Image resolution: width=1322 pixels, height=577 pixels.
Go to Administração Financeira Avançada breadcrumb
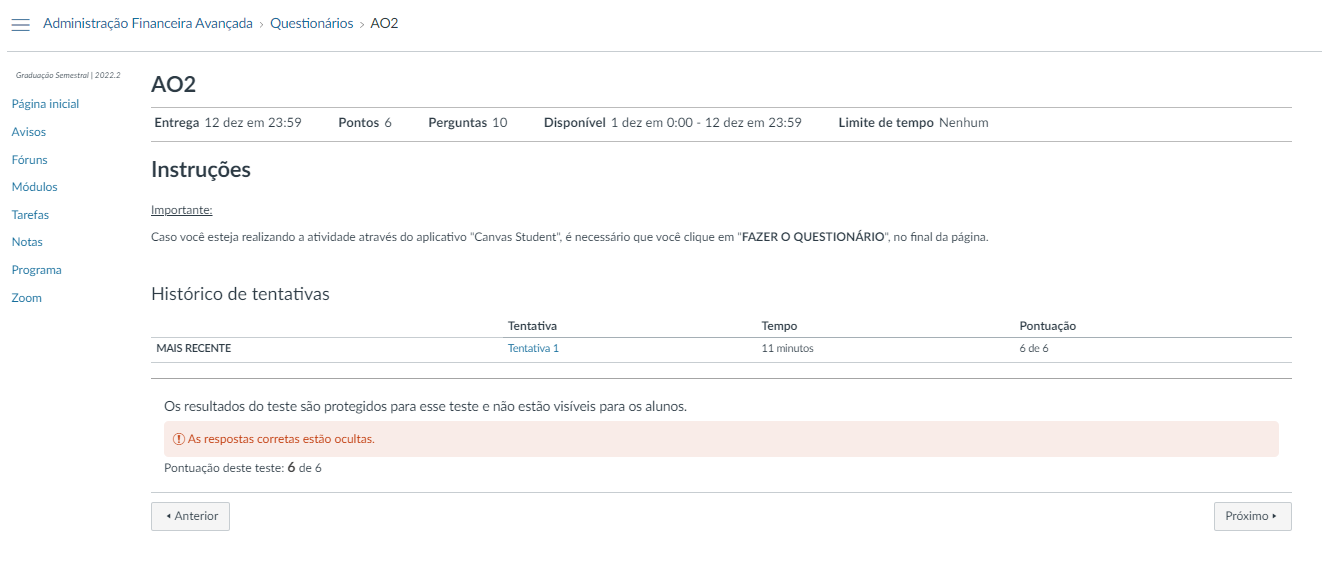[x=147, y=23]
